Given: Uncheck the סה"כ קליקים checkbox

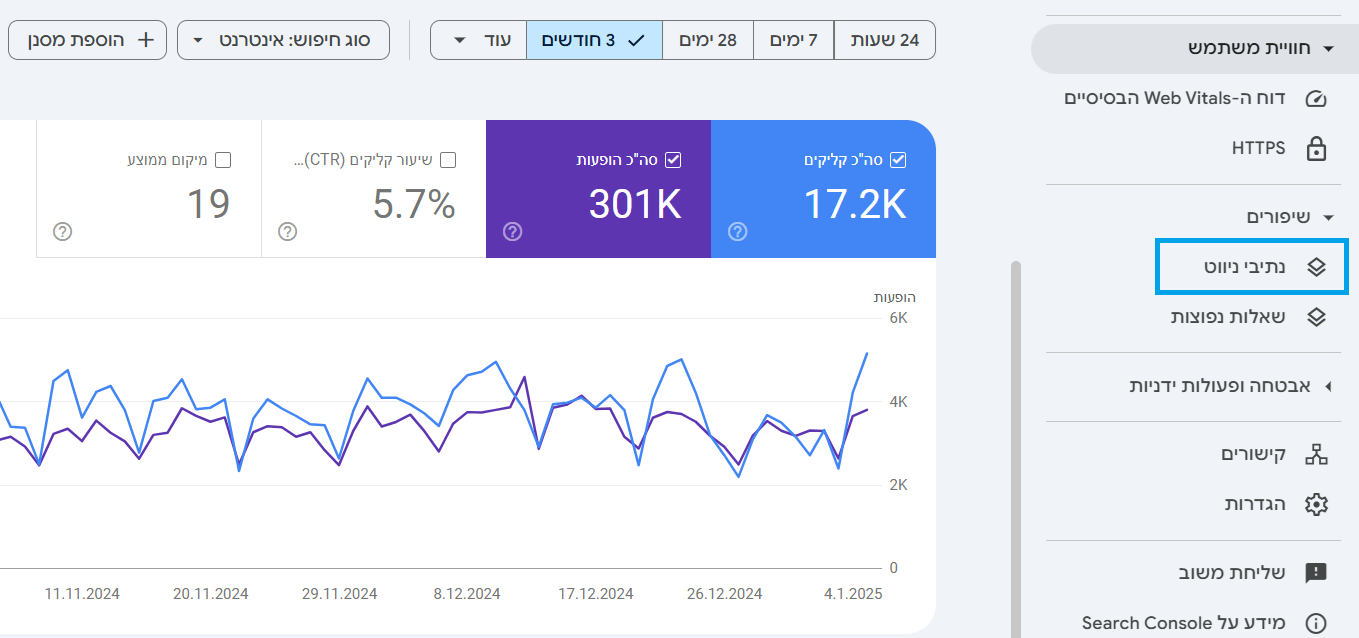Looking at the screenshot, I should coord(898,160).
